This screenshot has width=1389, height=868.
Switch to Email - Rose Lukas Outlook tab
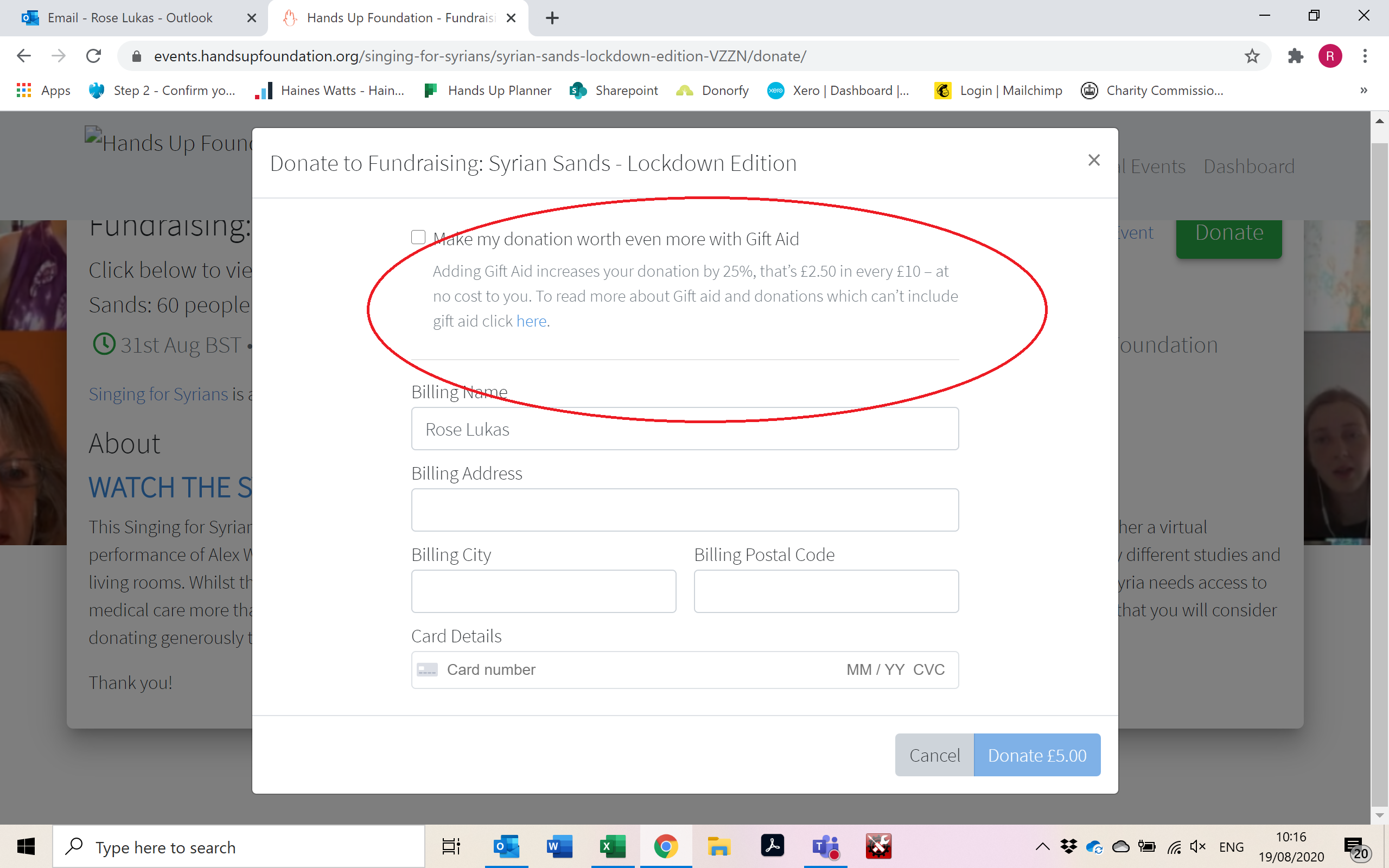coord(130,18)
